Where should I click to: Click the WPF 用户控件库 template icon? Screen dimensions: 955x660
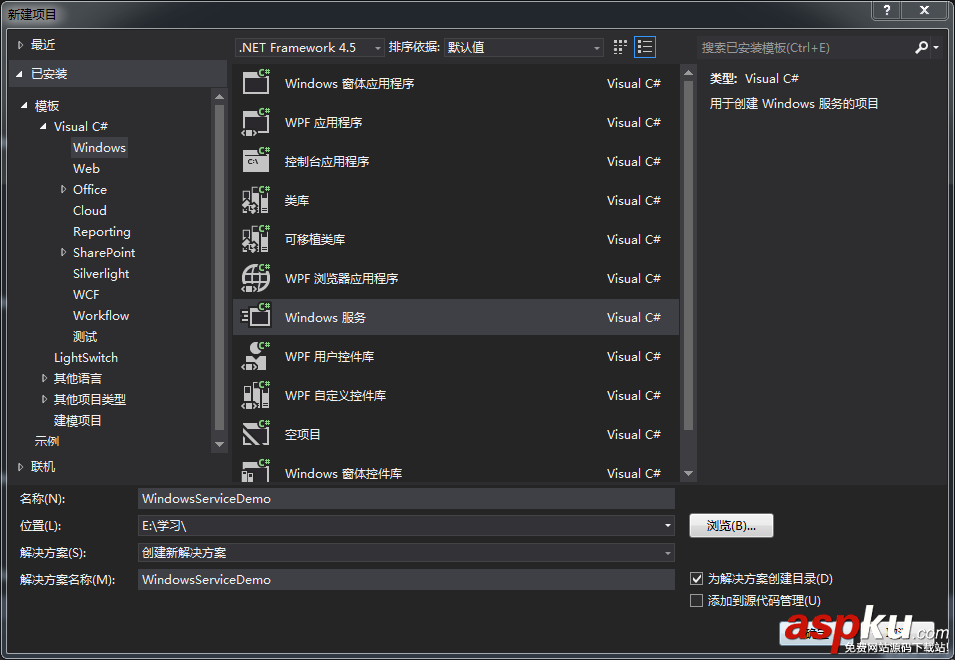tap(256, 356)
